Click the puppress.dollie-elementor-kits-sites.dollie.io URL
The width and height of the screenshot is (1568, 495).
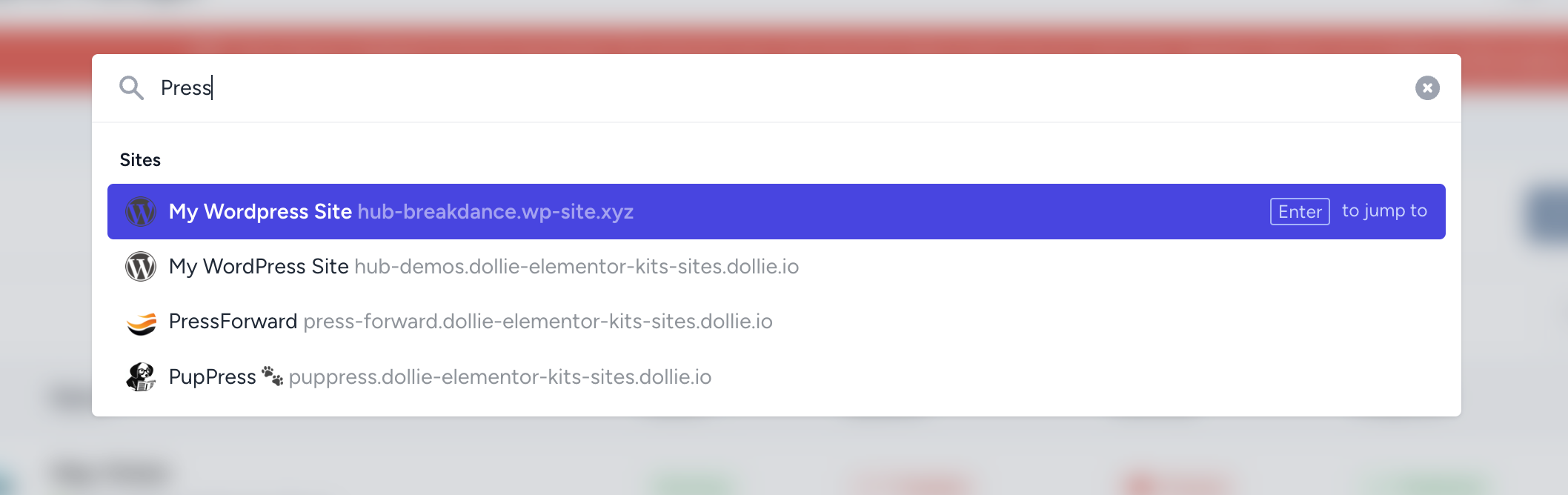point(500,377)
